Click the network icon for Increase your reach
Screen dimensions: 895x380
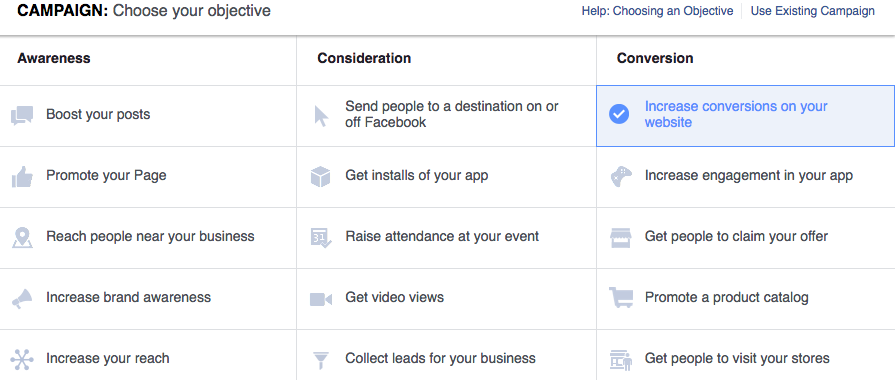pyautogui.click(x=22, y=359)
